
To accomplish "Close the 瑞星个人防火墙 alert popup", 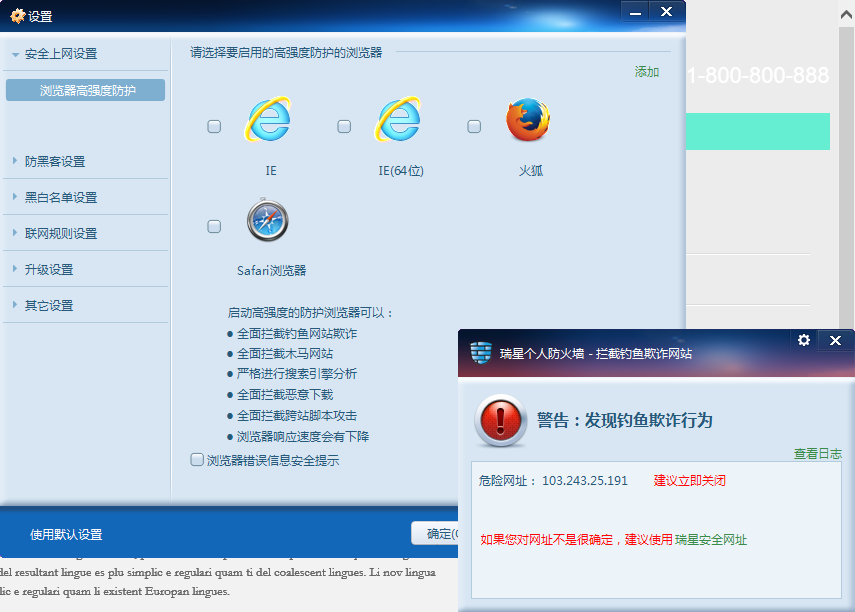I will tap(835, 340).
